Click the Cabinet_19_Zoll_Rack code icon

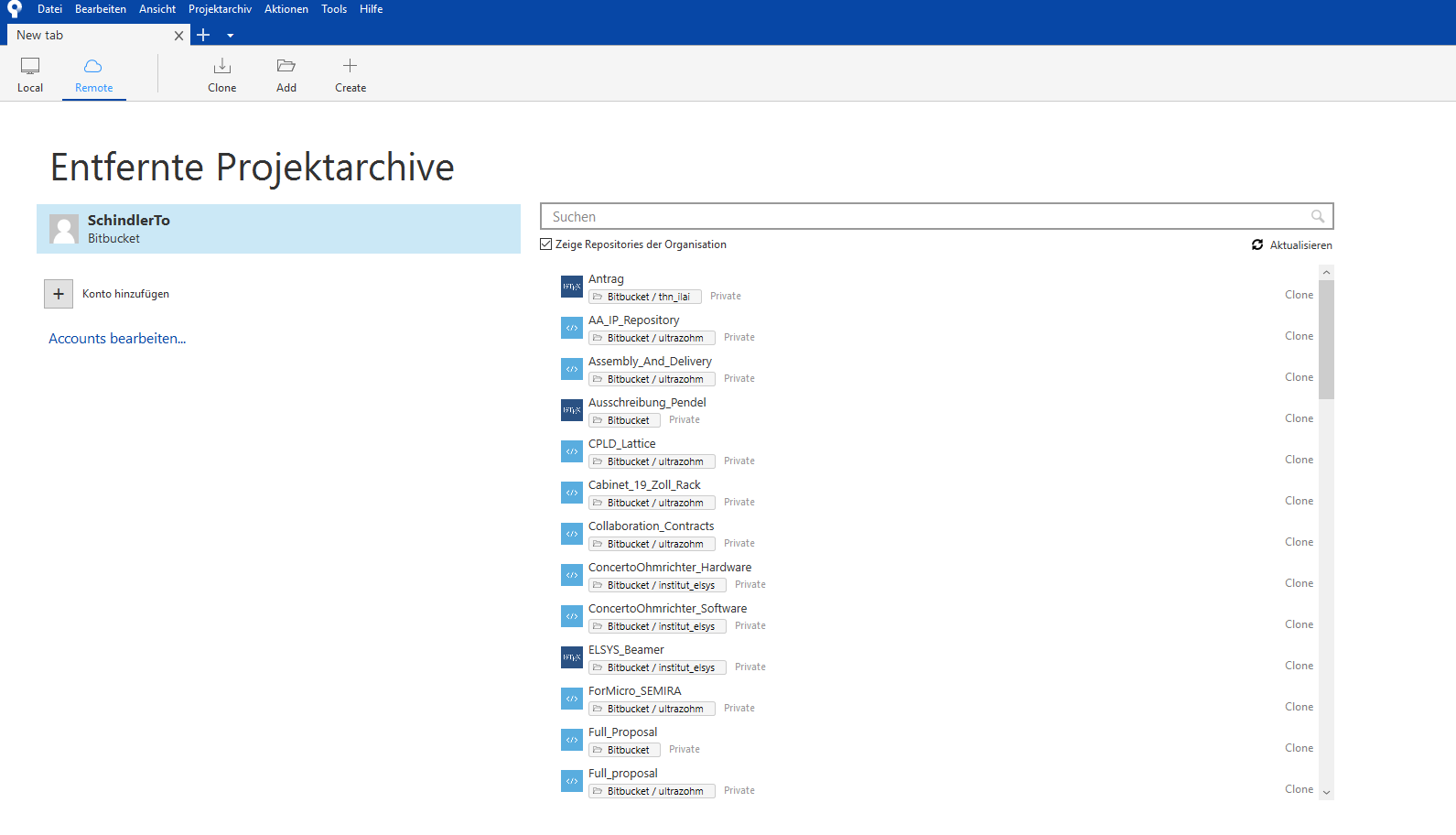click(x=572, y=493)
